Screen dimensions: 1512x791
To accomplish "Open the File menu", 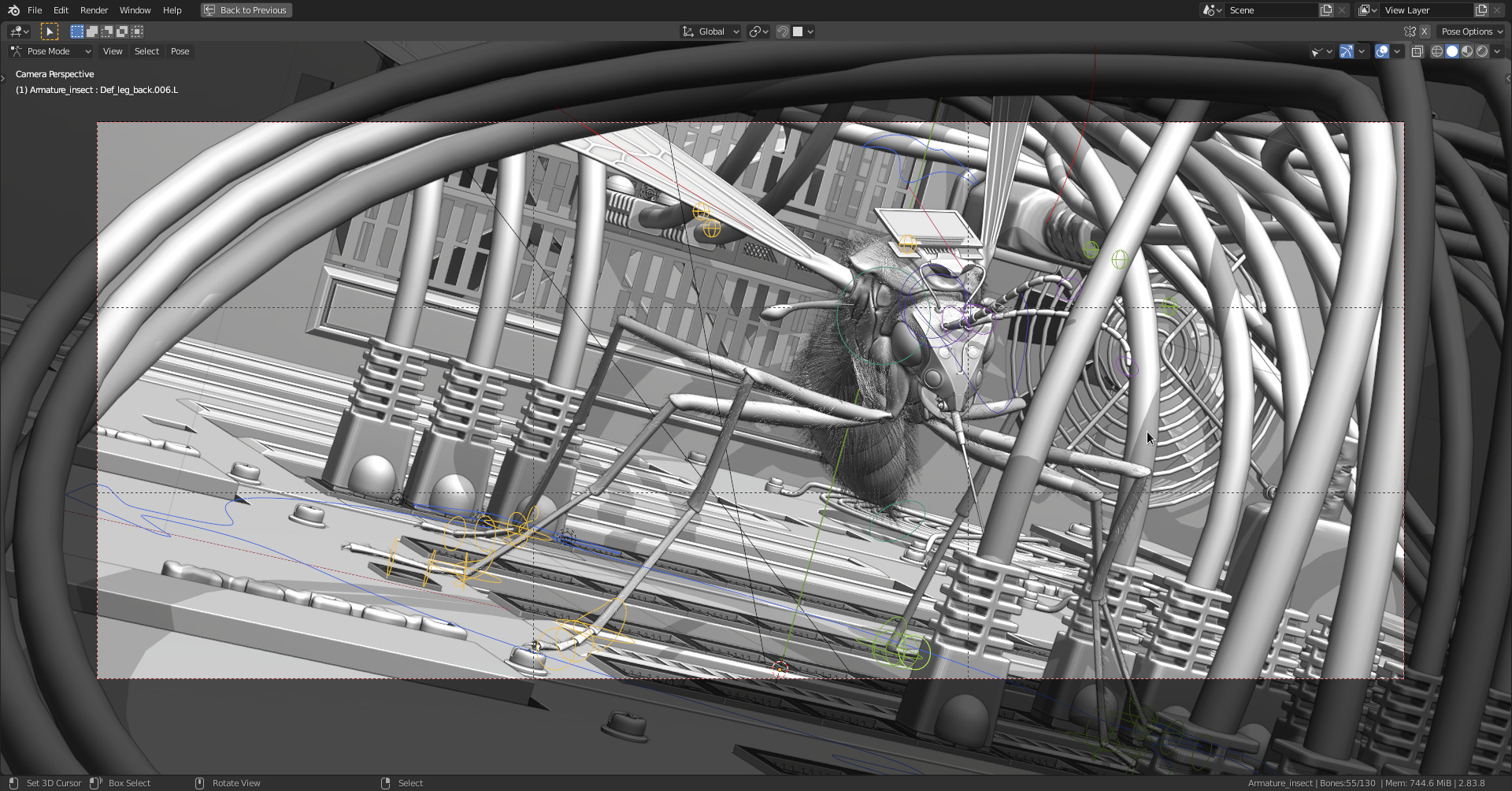I will click(35, 10).
